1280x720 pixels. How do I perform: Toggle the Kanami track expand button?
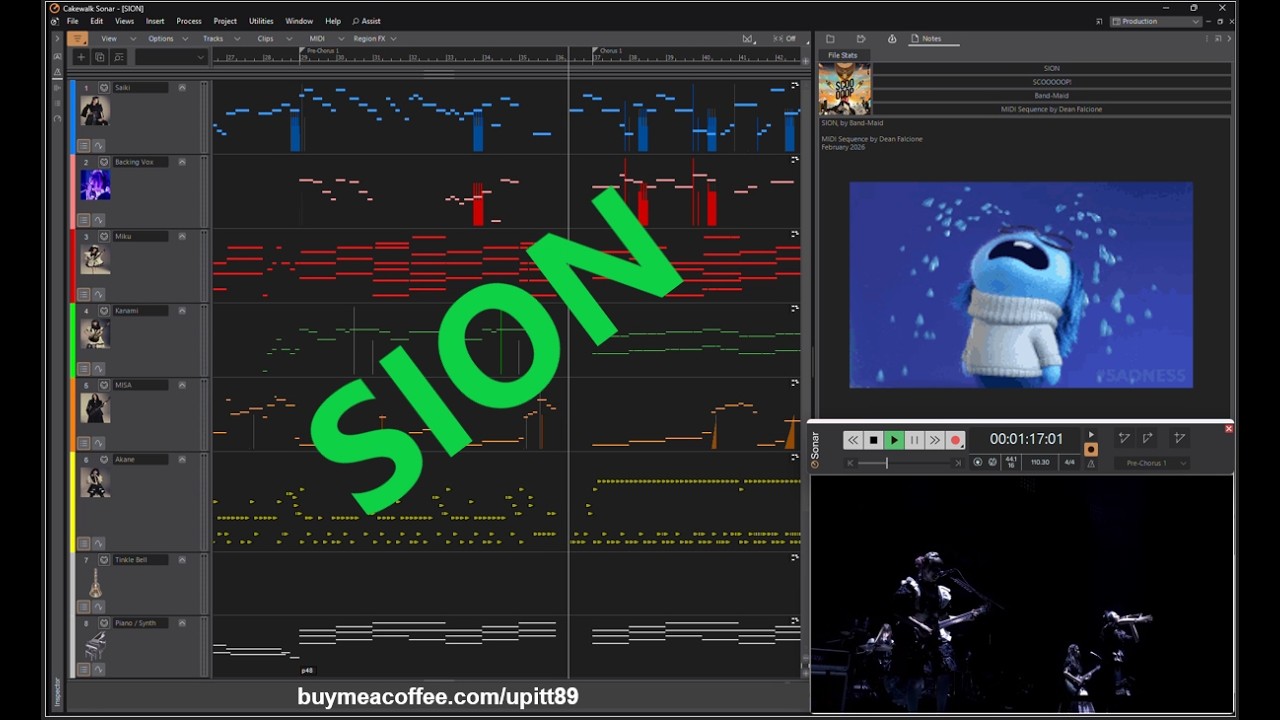(x=182, y=310)
